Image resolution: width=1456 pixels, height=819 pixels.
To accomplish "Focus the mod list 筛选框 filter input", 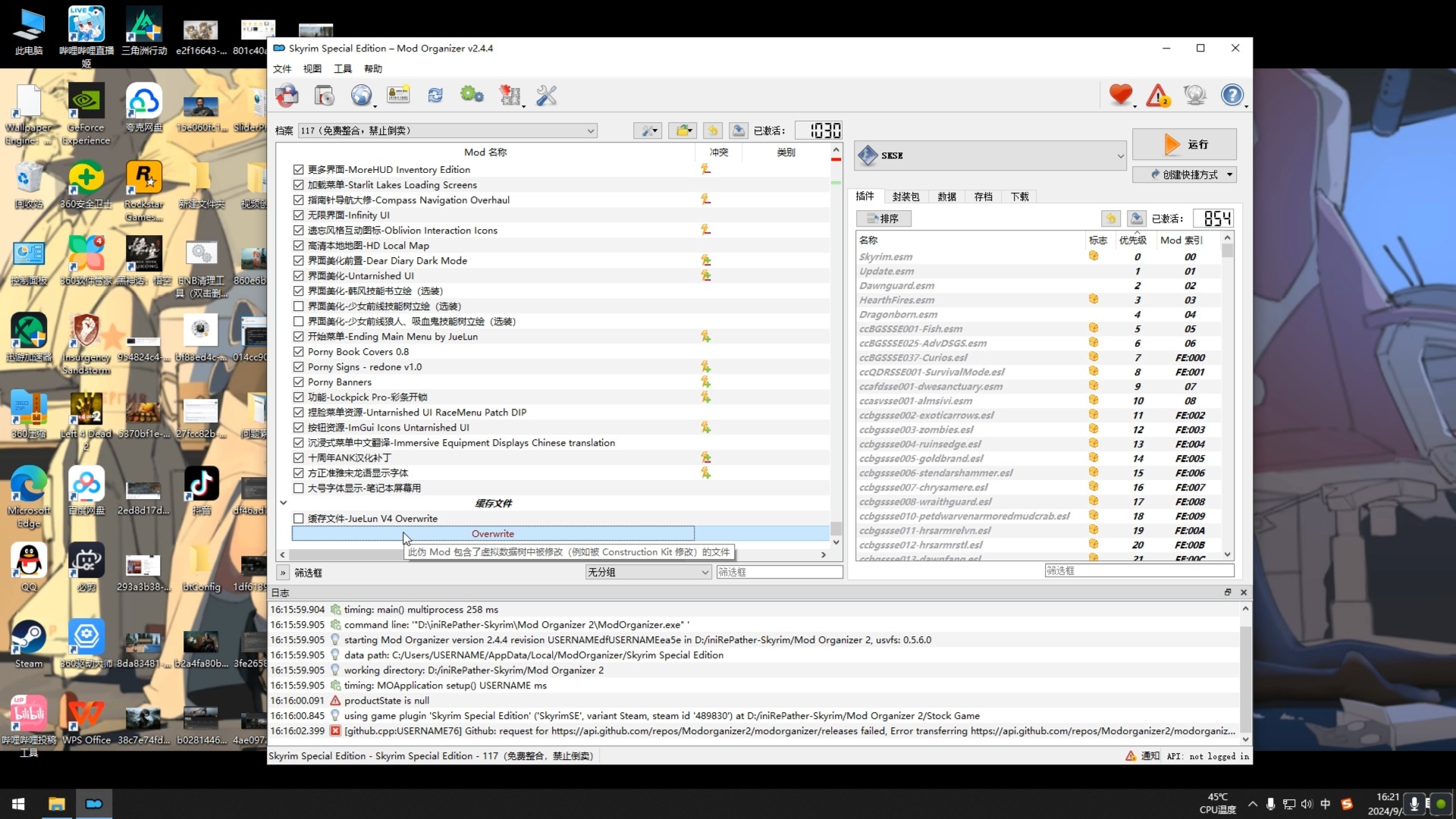I will click(x=780, y=573).
